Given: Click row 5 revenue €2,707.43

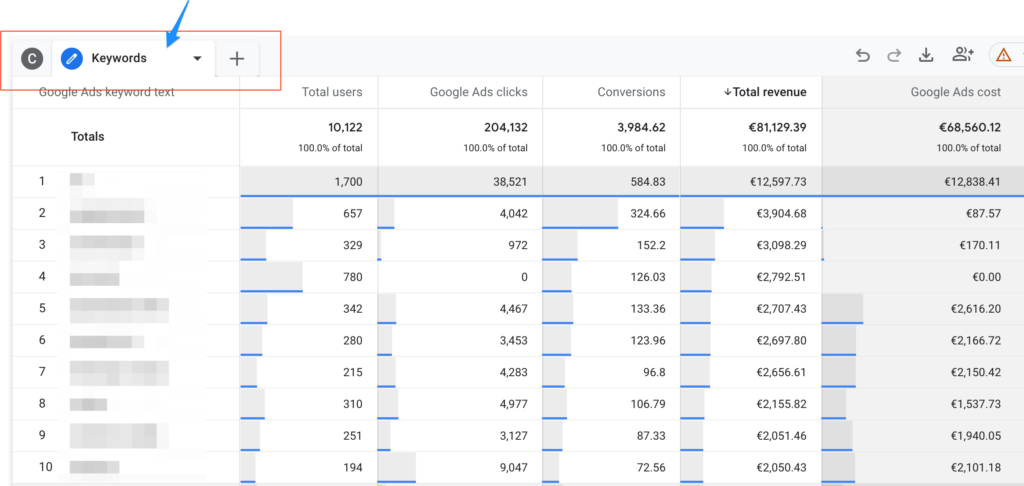Looking at the screenshot, I should (x=780, y=308).
